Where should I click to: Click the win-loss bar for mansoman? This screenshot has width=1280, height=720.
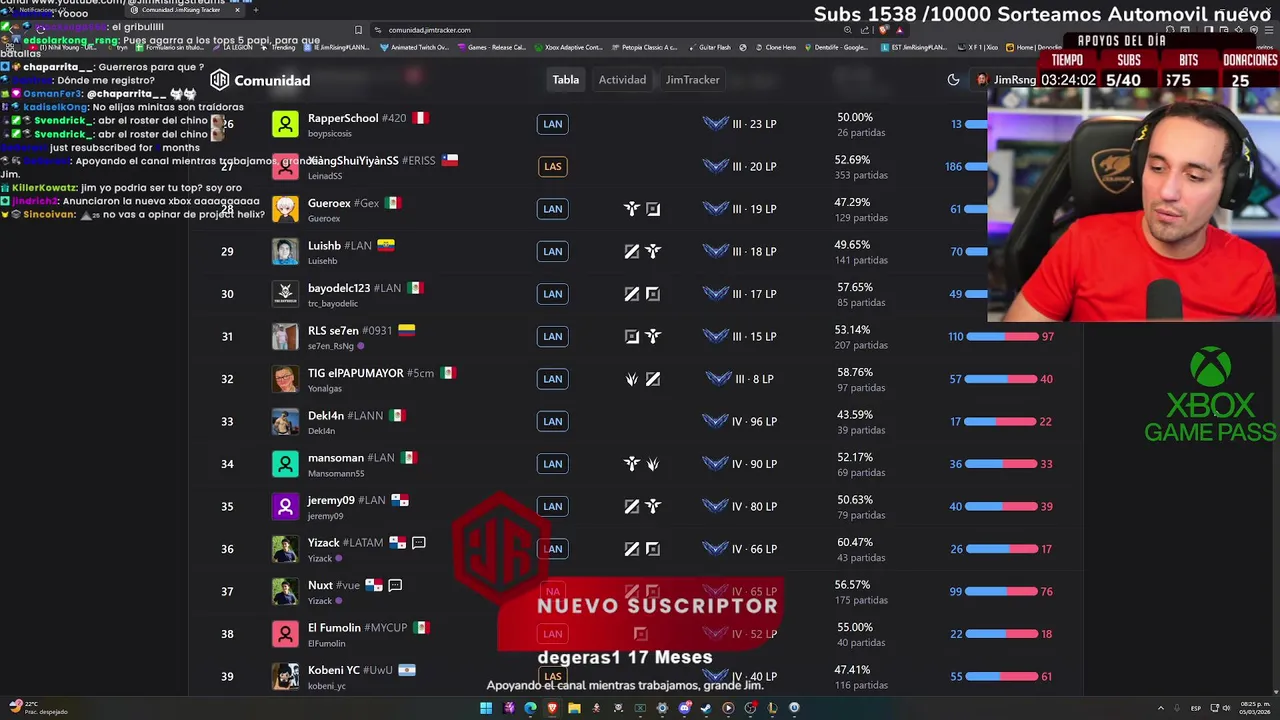point(1002,464)
